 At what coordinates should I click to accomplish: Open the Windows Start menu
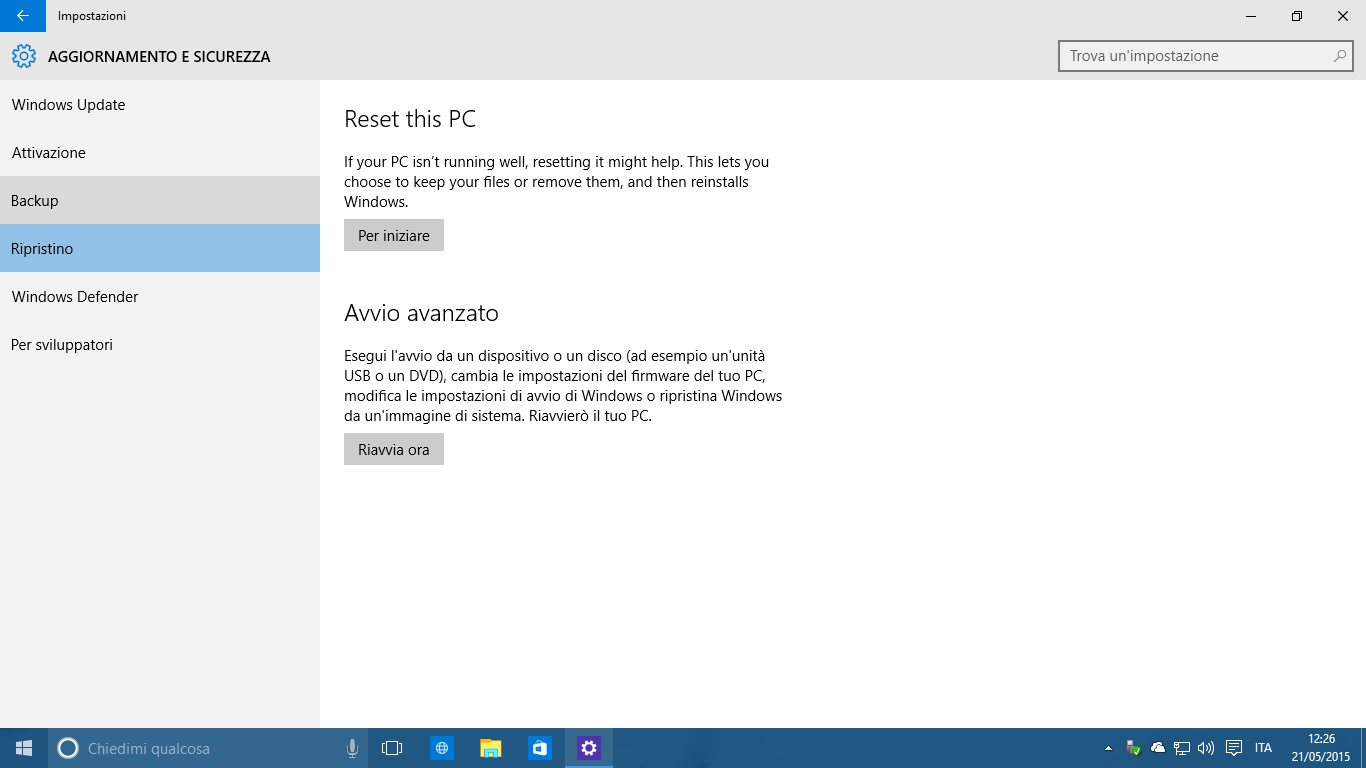(x=24, y=748)
